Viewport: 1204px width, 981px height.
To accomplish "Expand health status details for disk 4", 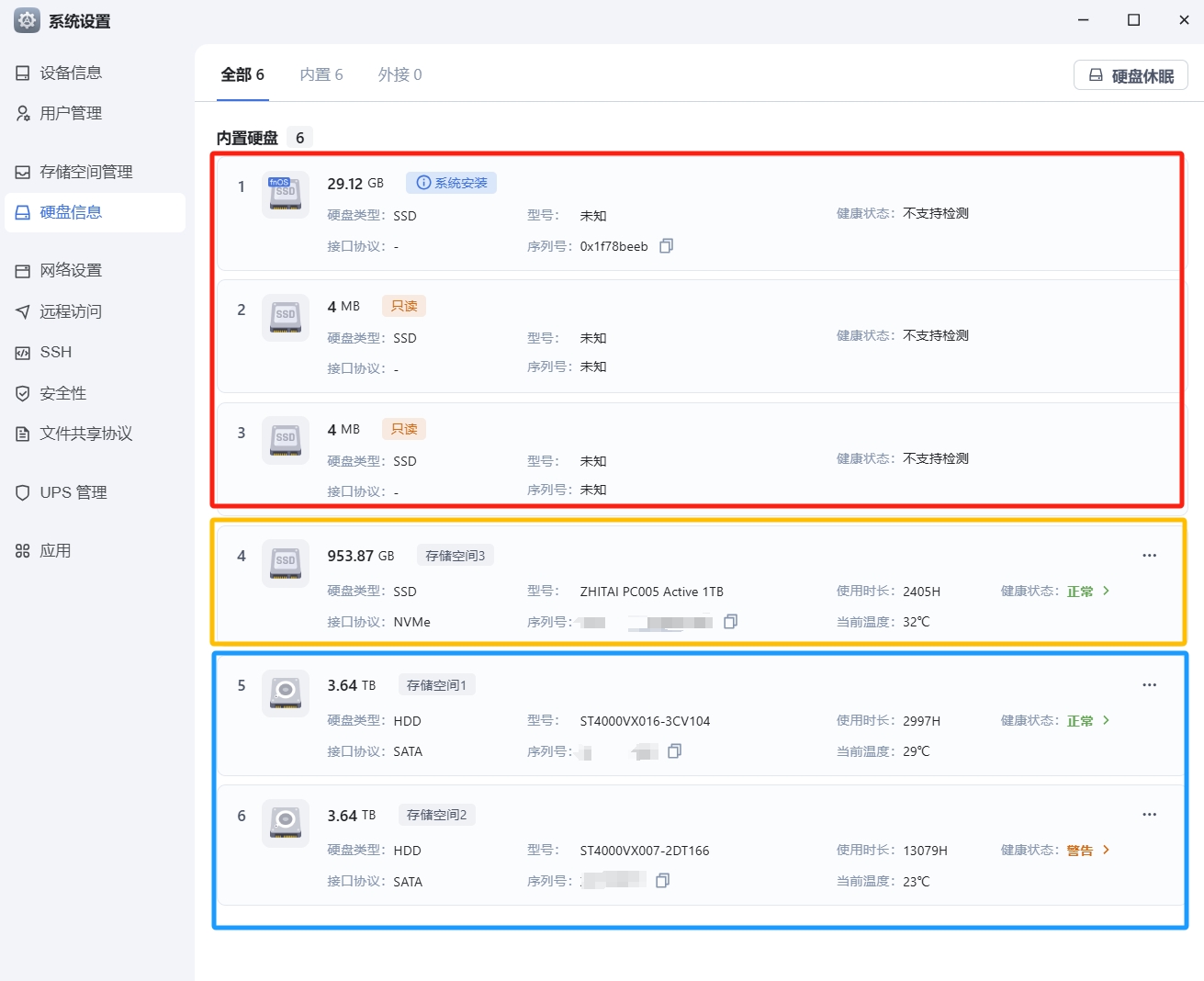I will (1106, 592).
